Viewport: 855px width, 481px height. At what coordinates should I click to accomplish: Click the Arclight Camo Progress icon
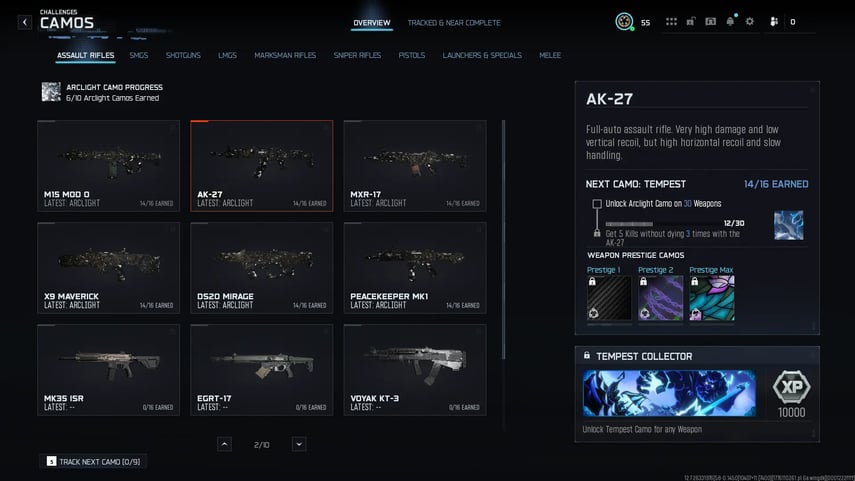(x=51, y=92)
